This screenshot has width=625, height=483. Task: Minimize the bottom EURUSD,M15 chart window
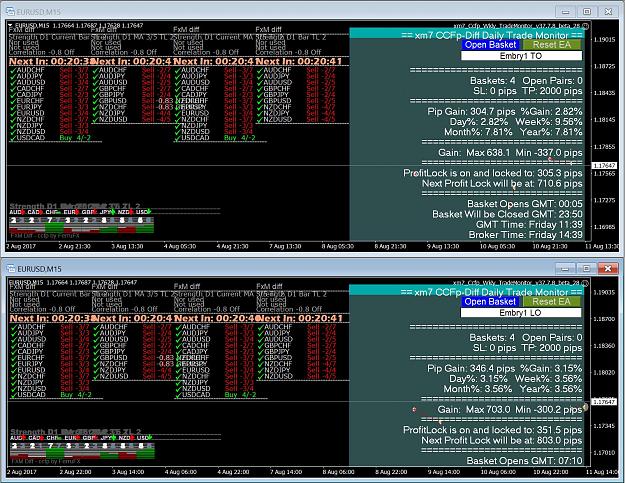pyautogui.click(x=565, y=269)
